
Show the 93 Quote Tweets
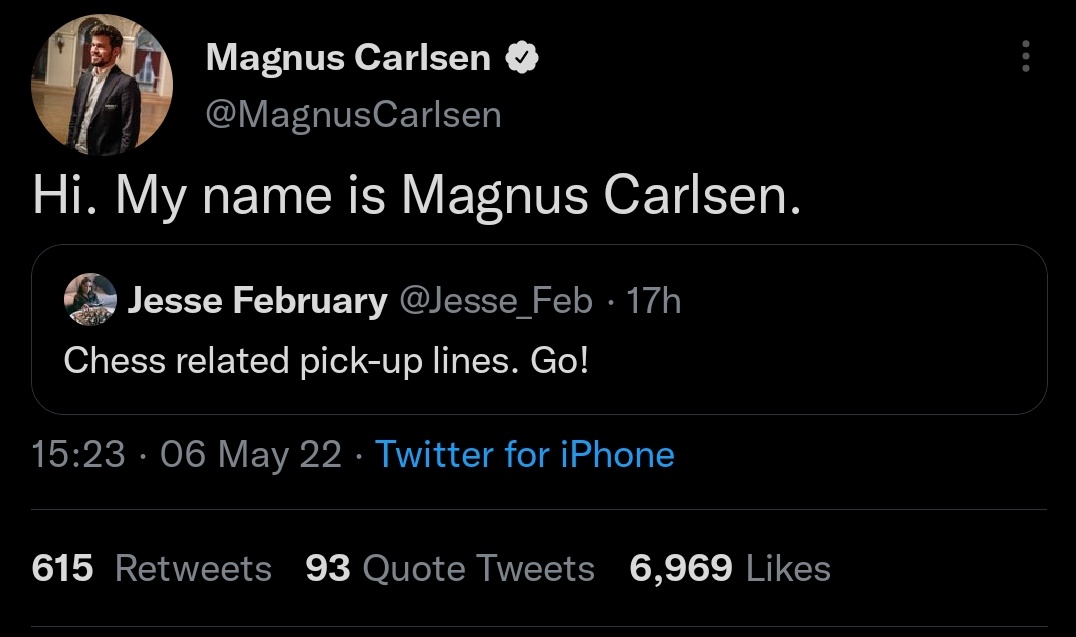tap(450, 568)
